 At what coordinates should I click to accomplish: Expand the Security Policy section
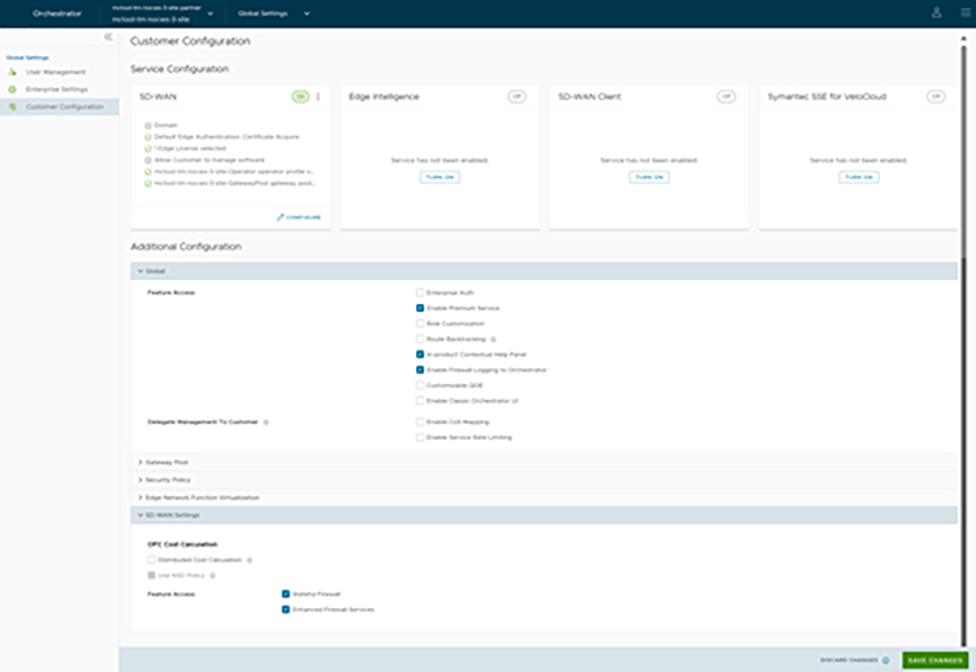pyautogui.click(x=167, y=480)
